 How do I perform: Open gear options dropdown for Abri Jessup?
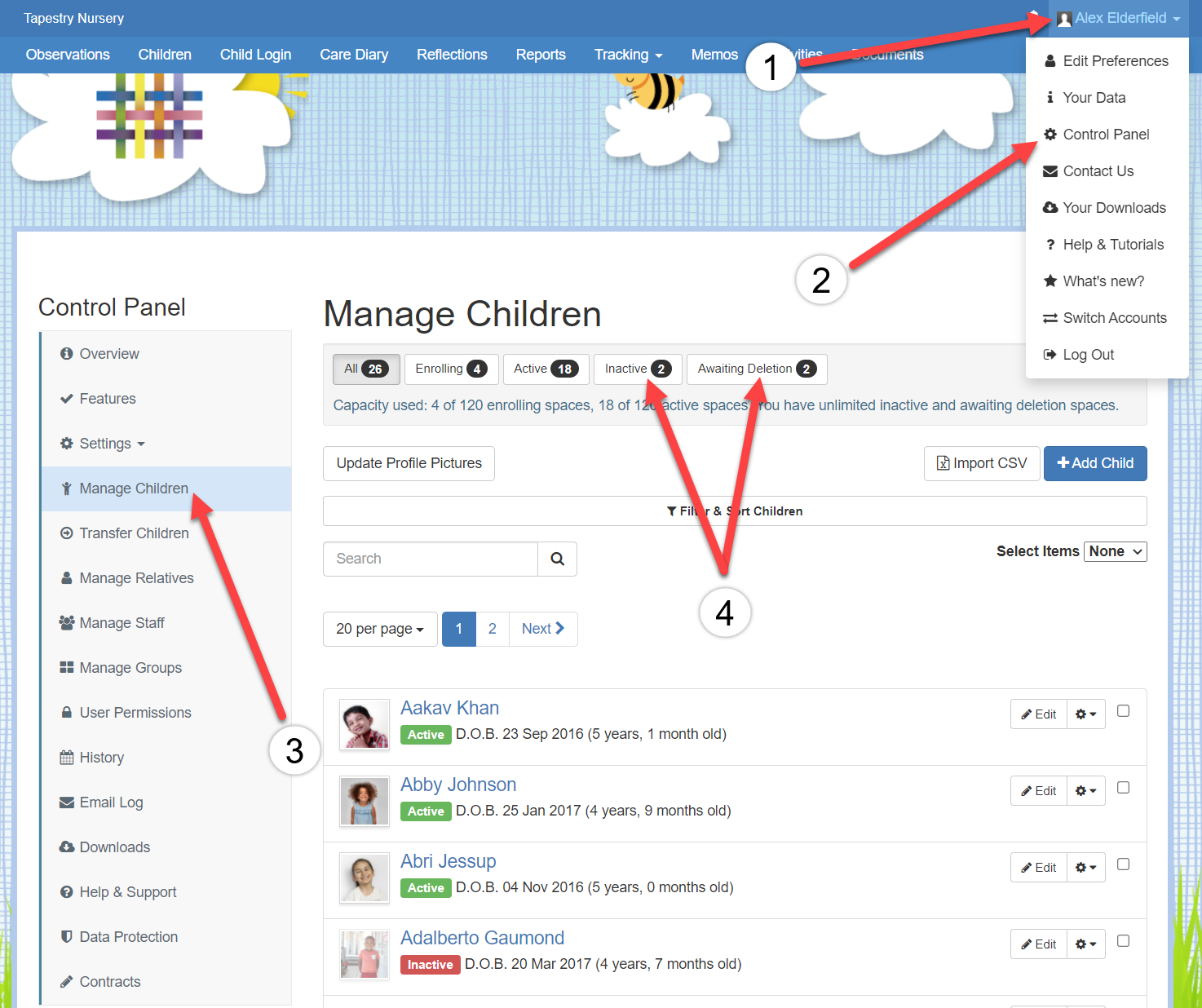coord(1085,868)
